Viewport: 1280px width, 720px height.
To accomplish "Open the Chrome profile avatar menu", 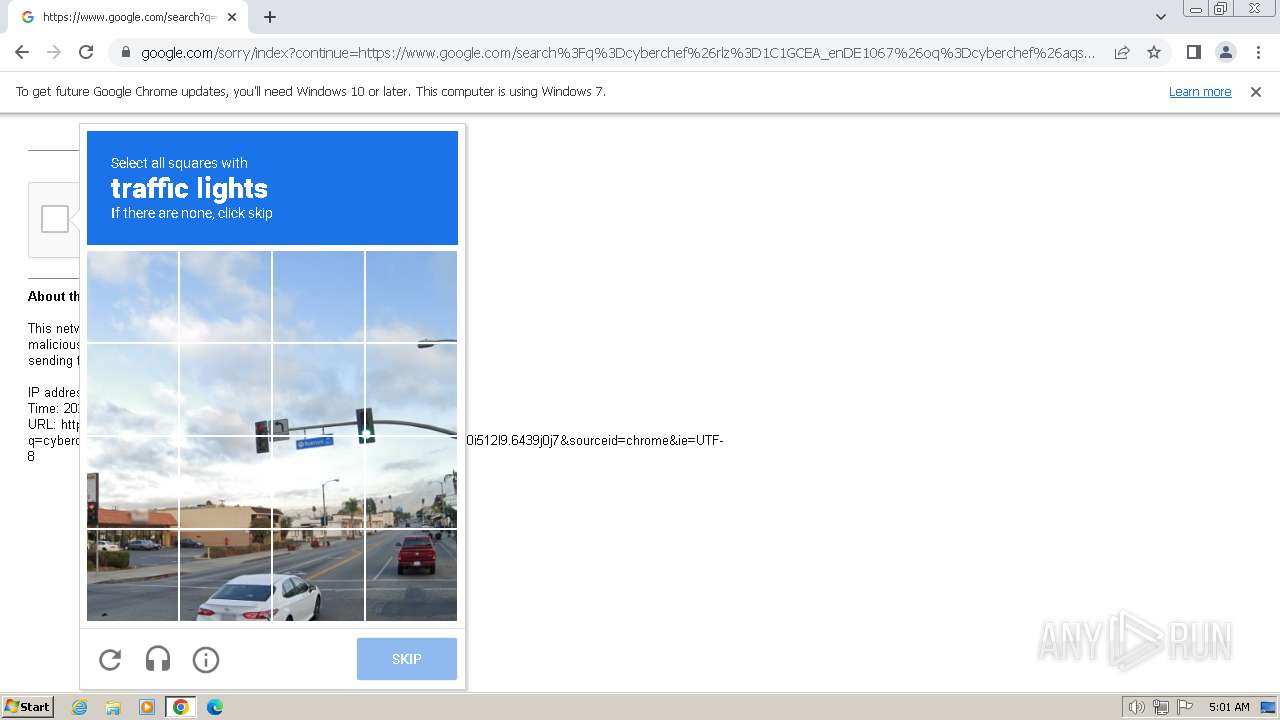I will click(1225, 52).
